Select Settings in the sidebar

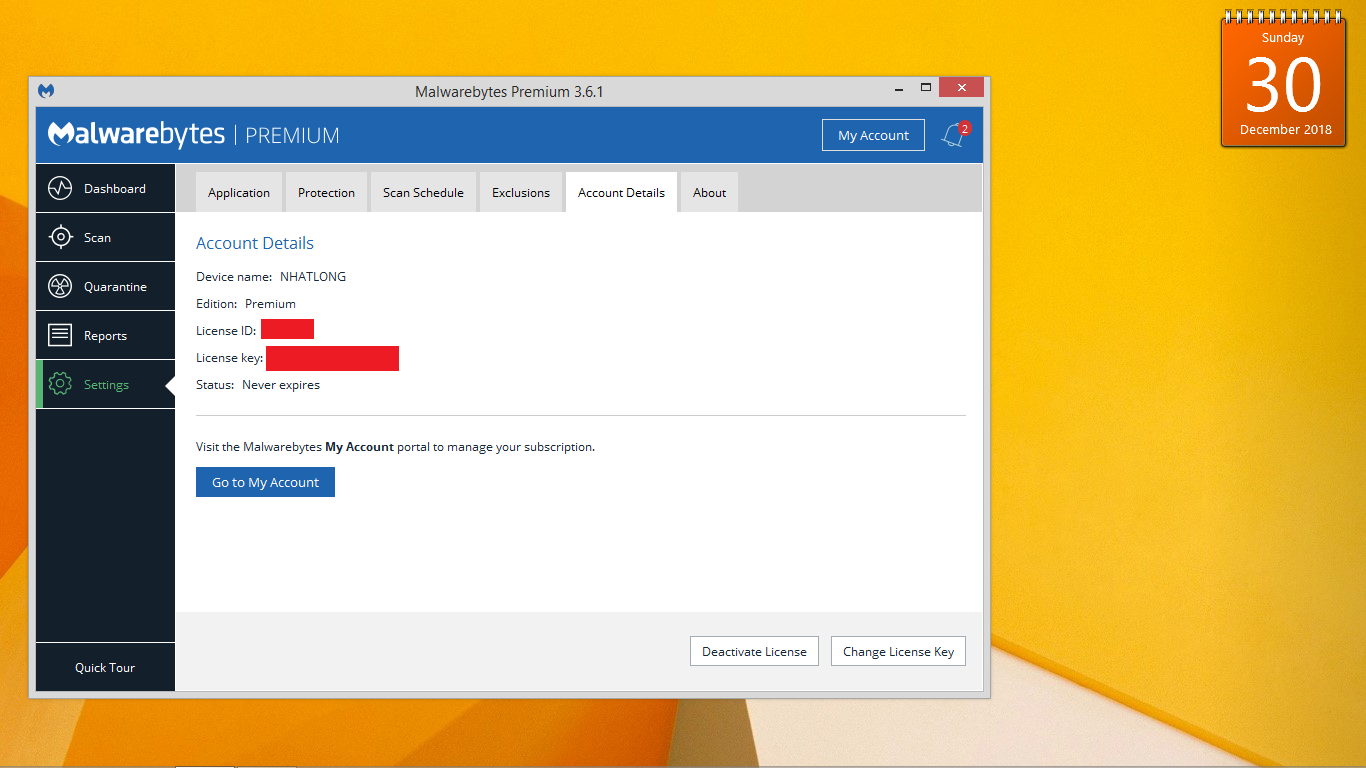[x=105, y=384]
